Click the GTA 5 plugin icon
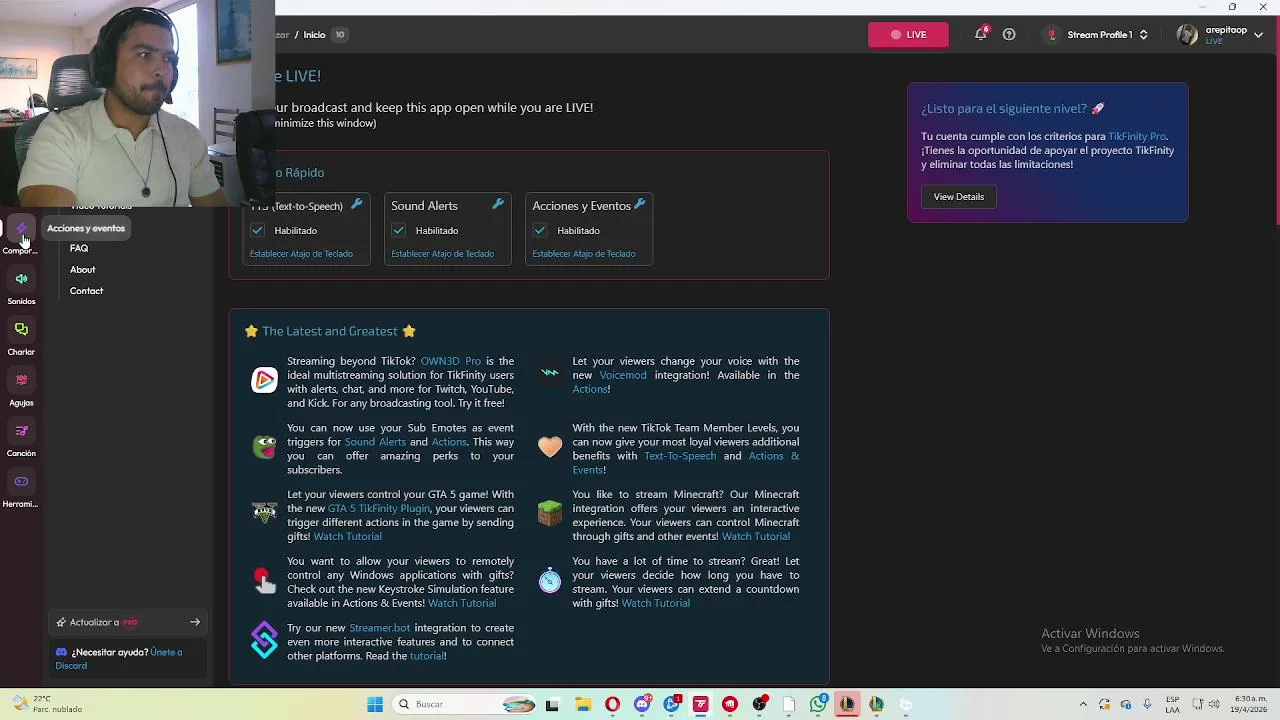 pyautogui.click(x=264, y=513)
